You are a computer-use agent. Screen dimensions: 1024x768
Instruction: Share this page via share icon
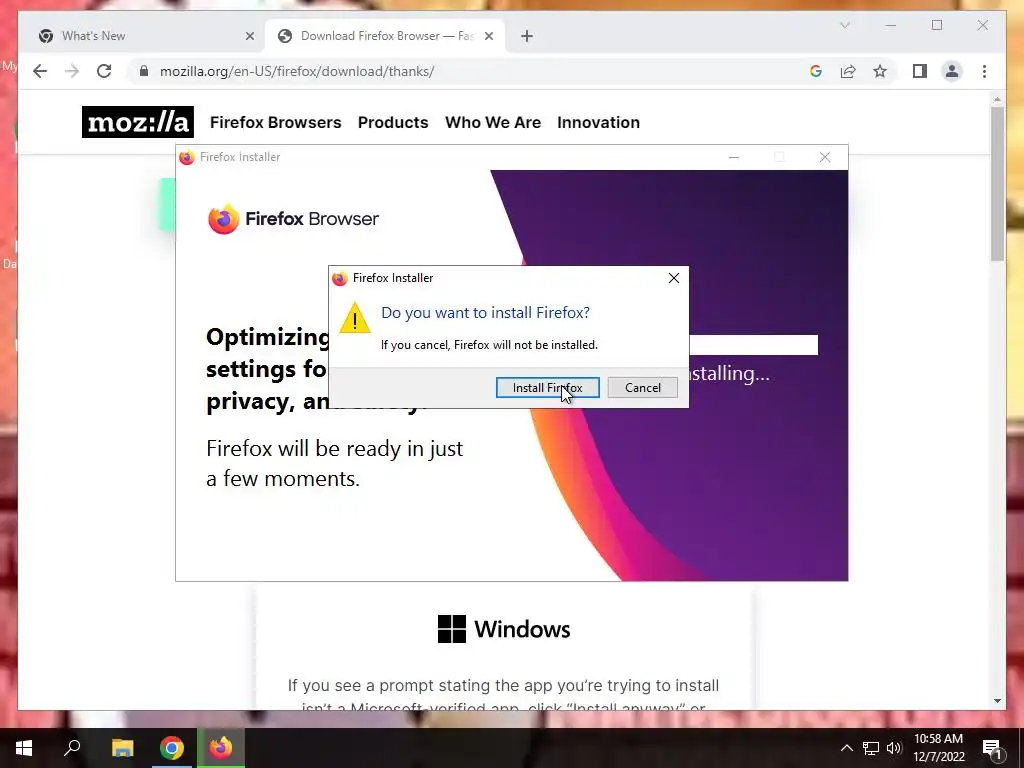click(x=848, y=71)
